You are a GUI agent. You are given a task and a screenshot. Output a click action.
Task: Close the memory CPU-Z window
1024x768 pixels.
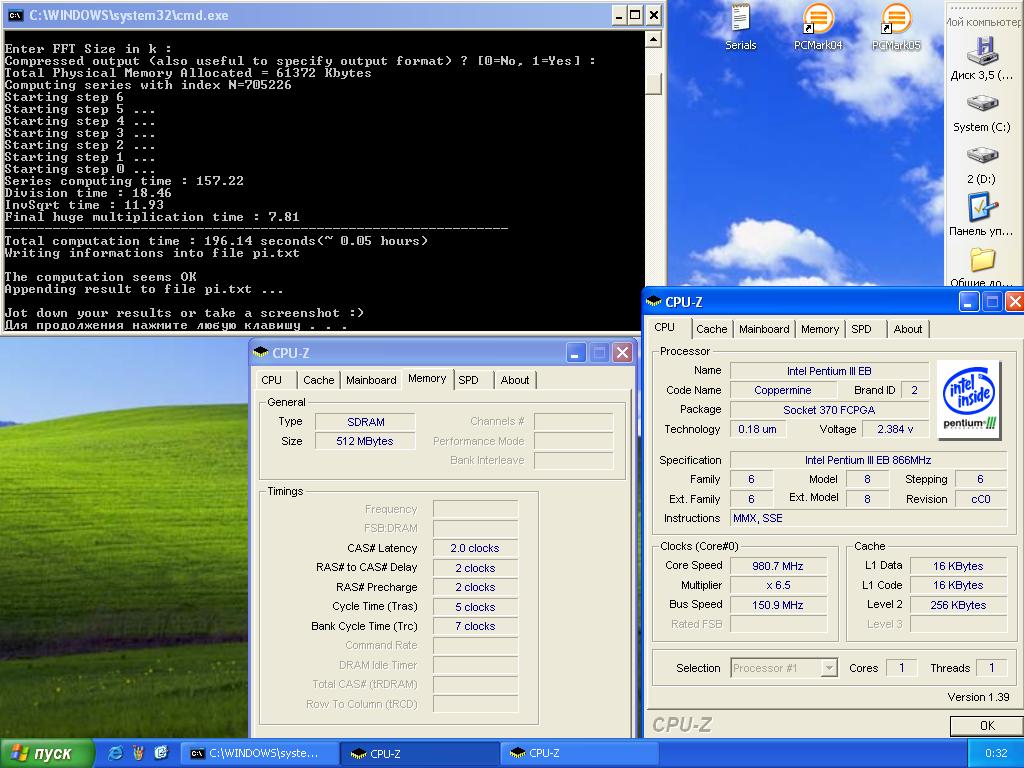tap(623, 353)
